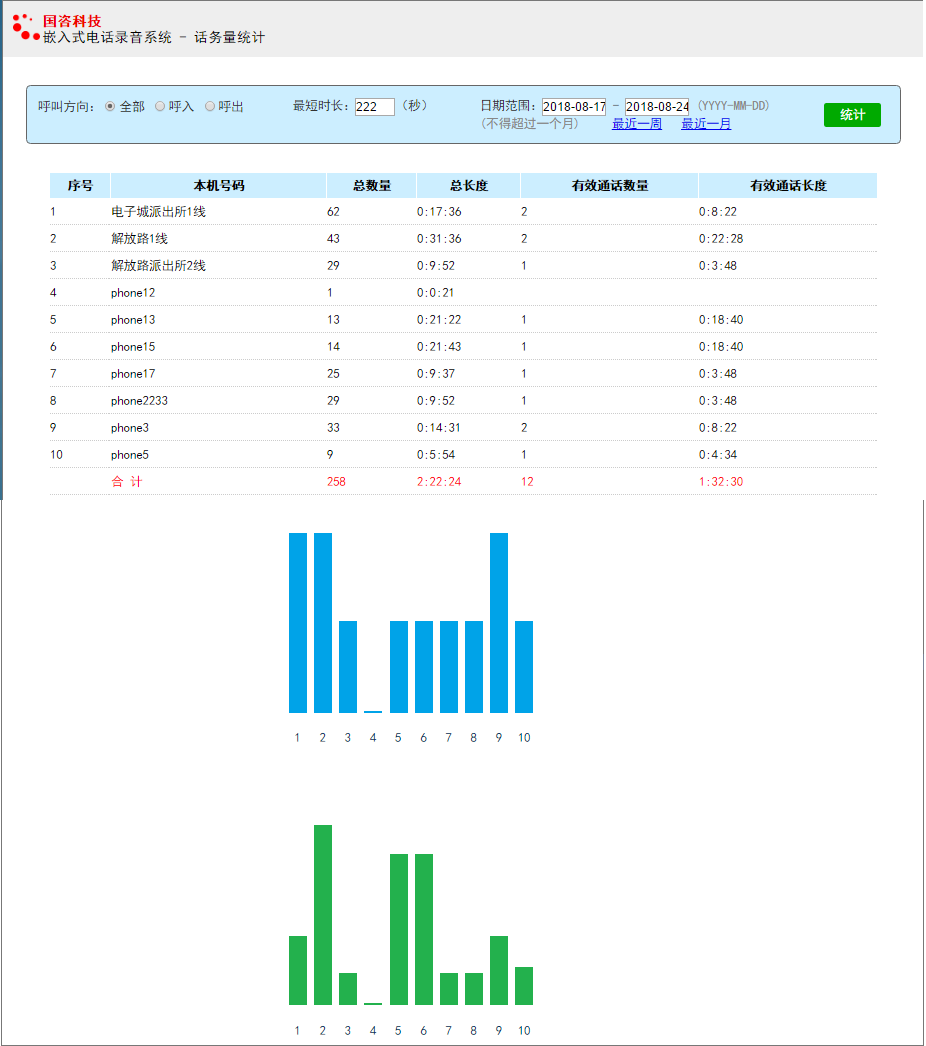Click total length 0:0:21 of phone12

click(436, 293)
